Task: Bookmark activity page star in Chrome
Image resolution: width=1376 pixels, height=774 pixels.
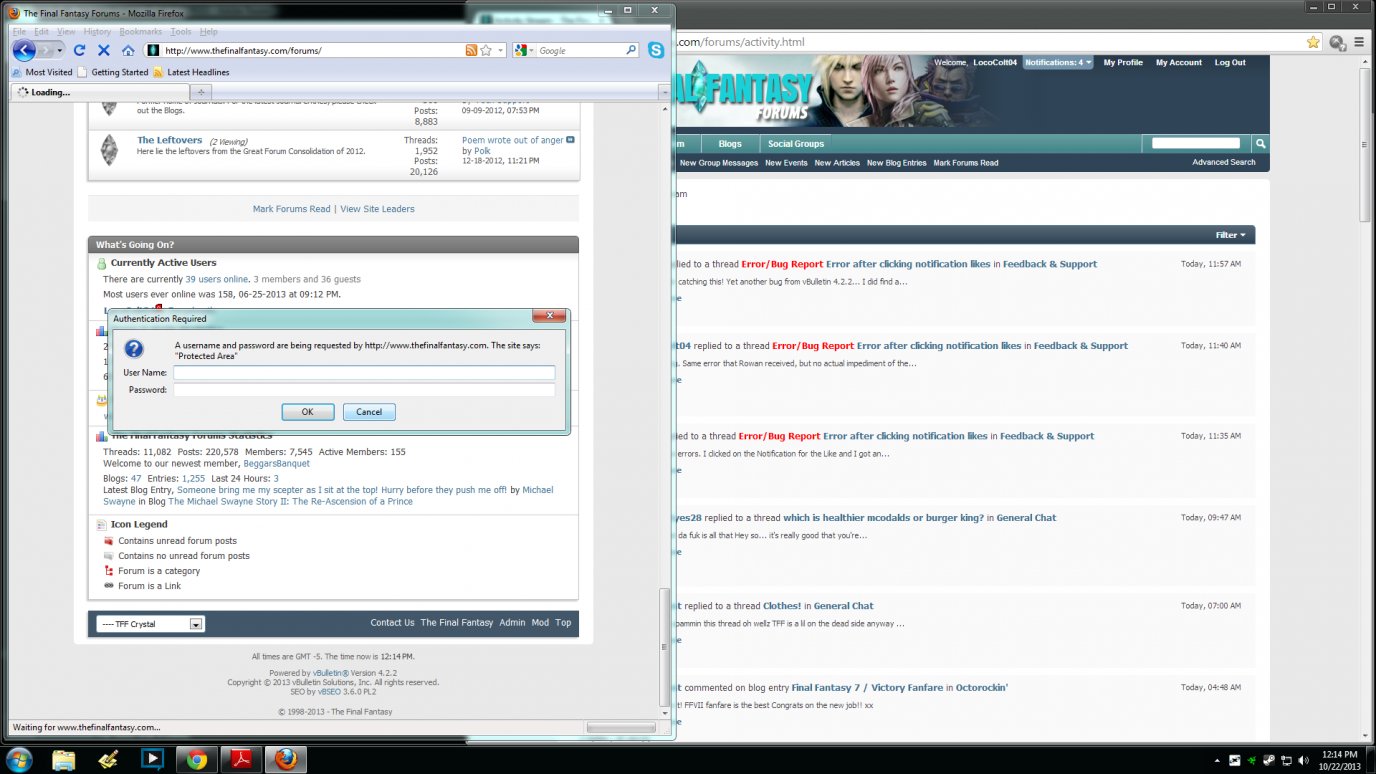Action: tap(1313, 42)
